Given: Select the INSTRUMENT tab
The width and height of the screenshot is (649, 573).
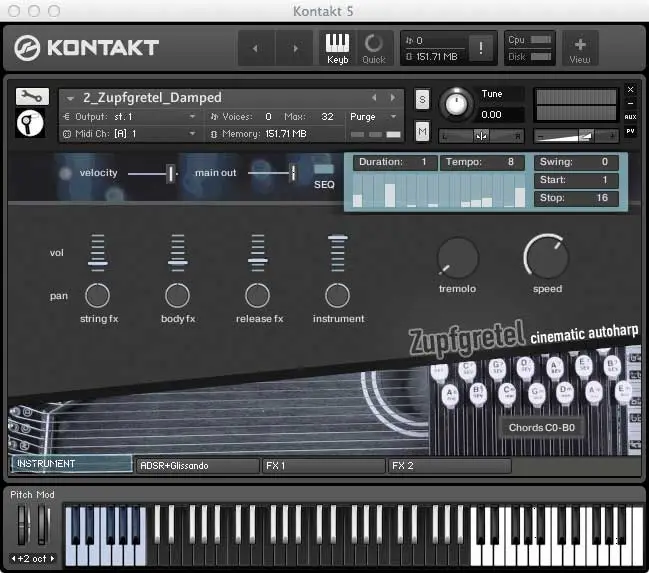Looking at the screenshot, I should click(x=72, y=464).
